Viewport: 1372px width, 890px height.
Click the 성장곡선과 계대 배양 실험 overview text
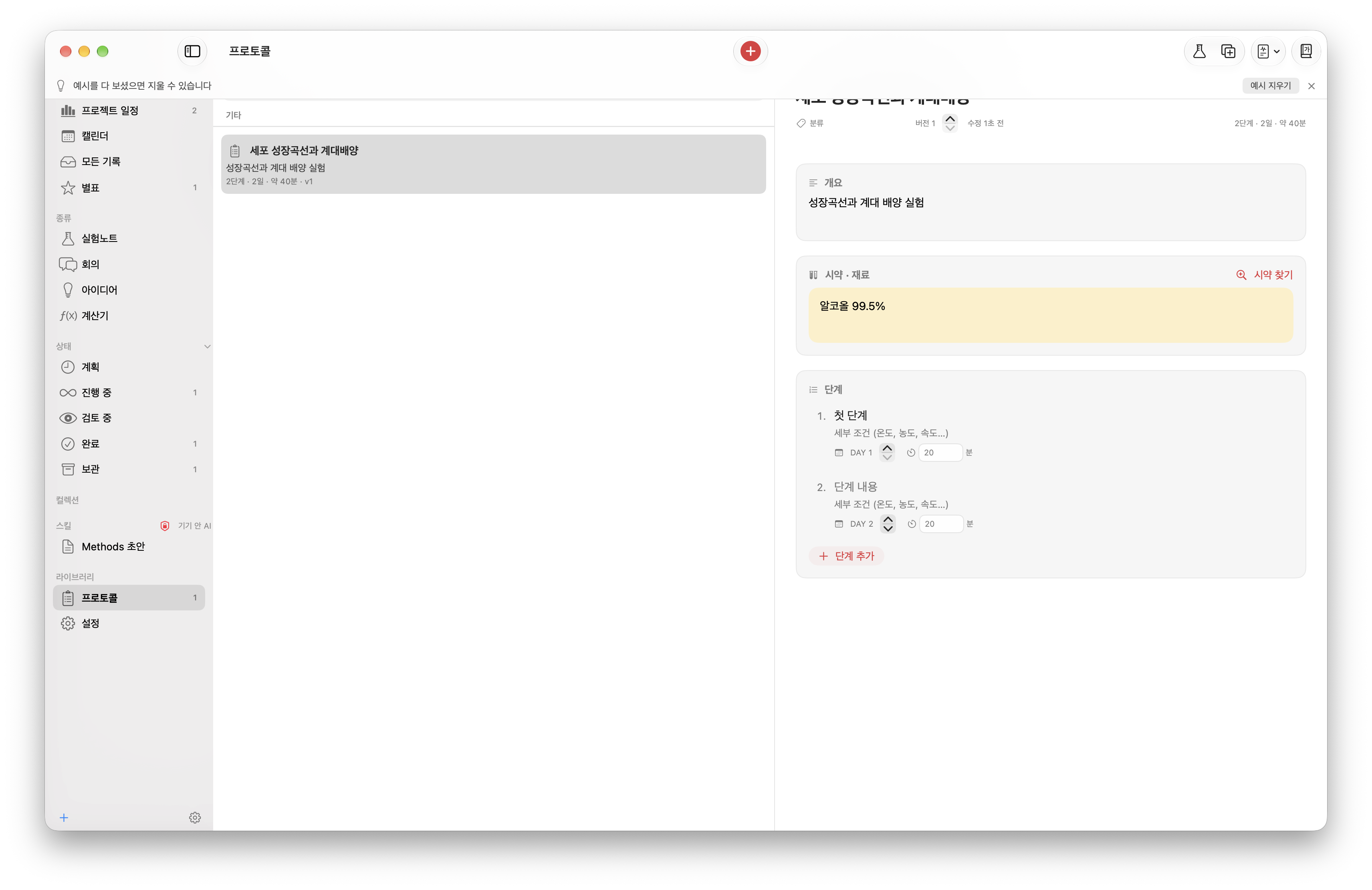pos(866,202)
